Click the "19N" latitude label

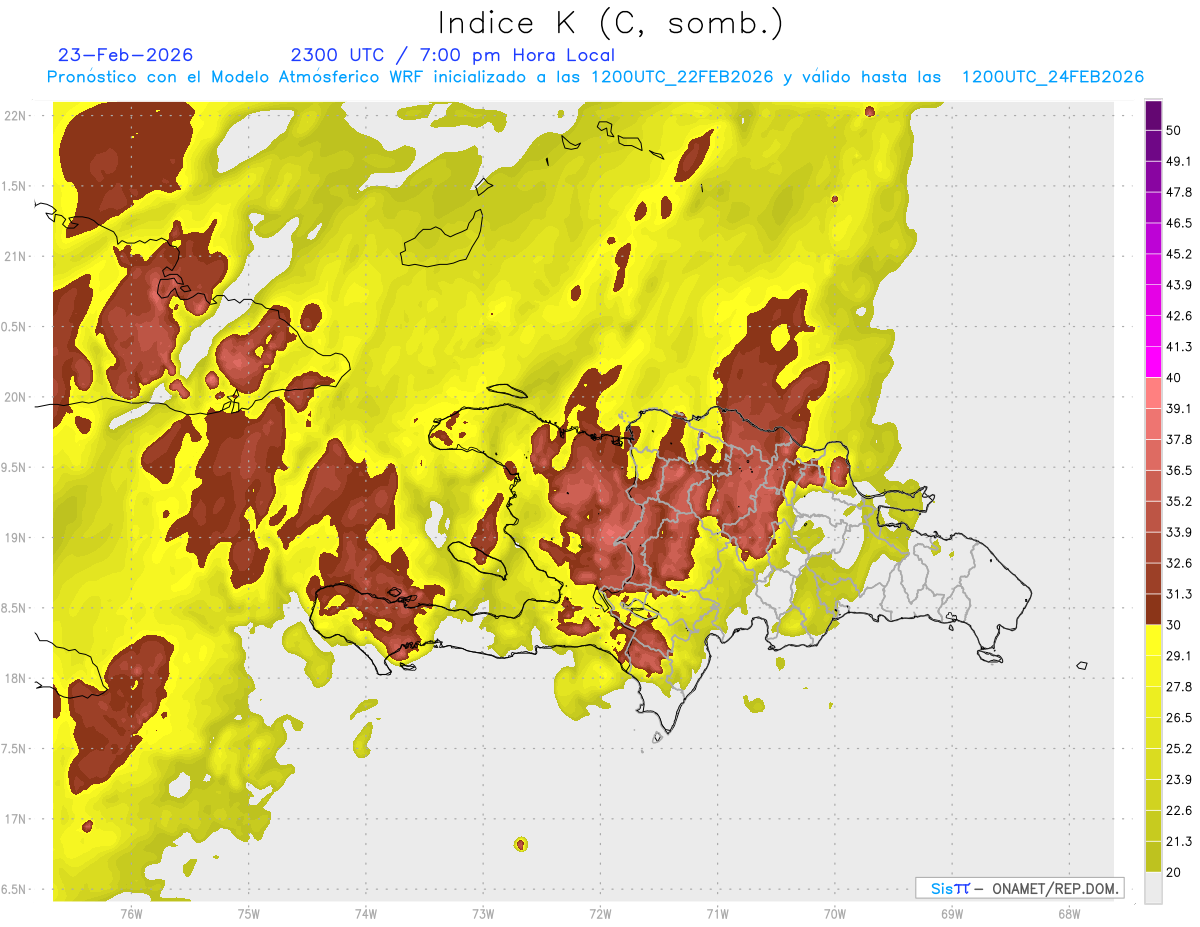(14, 538)
